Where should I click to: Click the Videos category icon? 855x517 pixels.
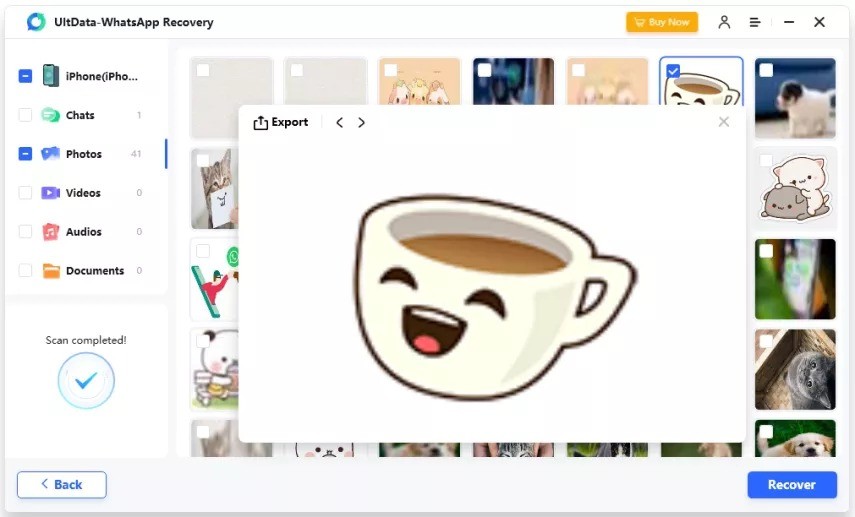point(51,193)
